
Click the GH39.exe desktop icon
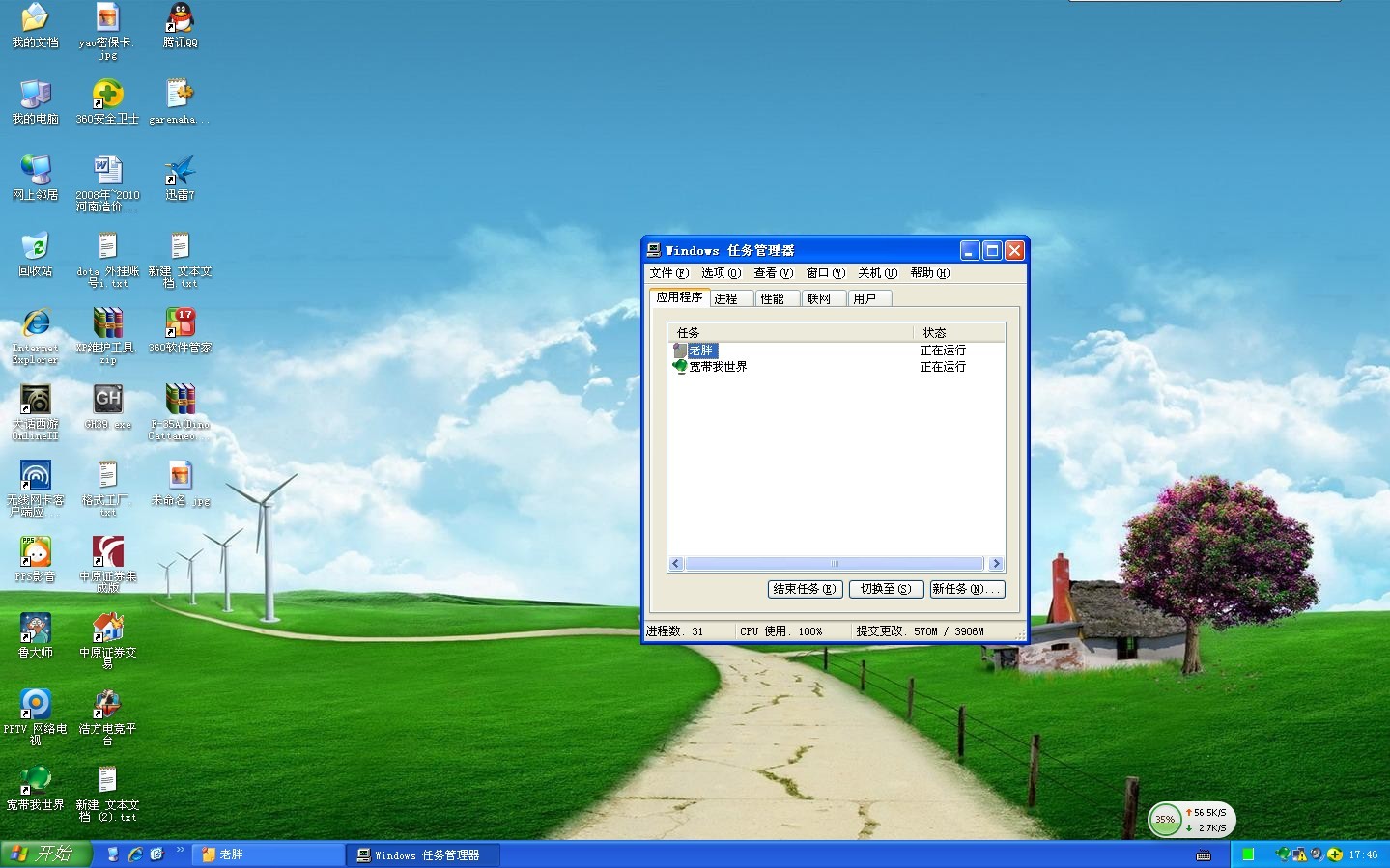107,407
